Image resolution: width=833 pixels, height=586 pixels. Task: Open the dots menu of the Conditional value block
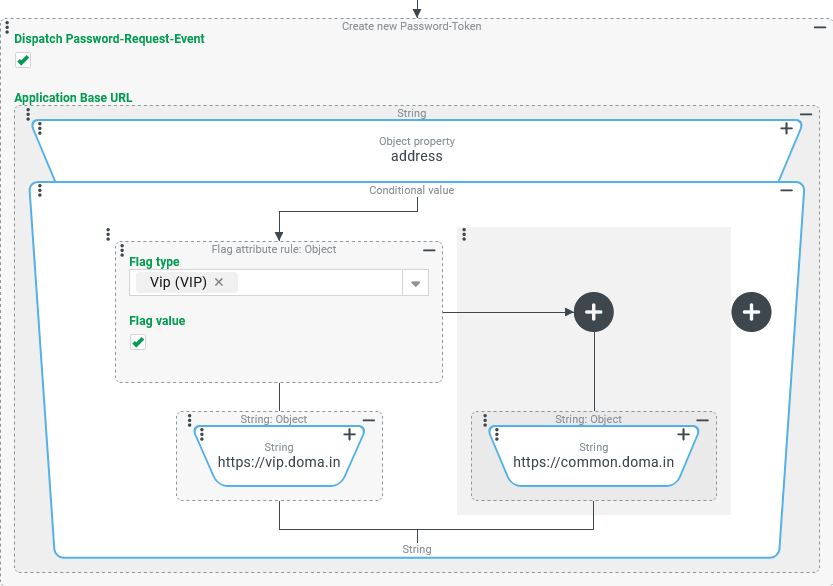(39, 190)
